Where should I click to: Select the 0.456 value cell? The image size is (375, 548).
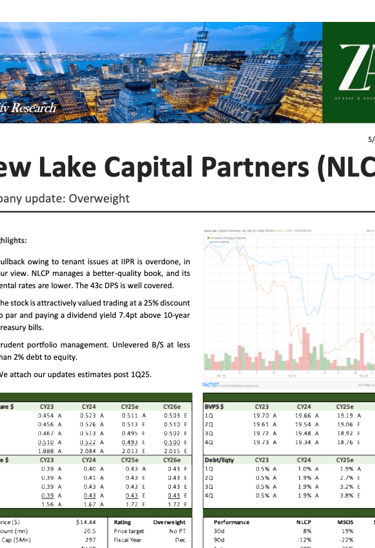46,424
